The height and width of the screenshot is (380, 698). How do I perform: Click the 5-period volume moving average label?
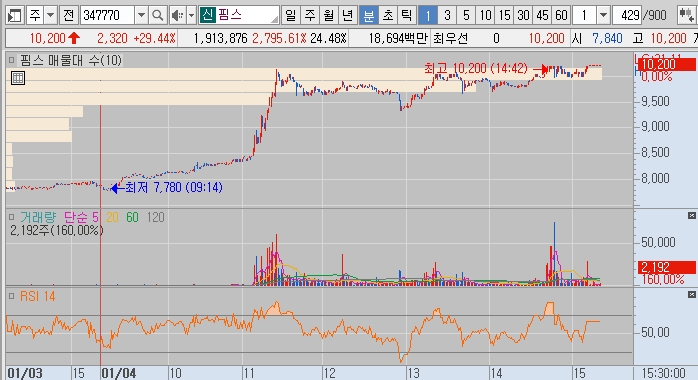pyautogui.click(x=81, y=217)
